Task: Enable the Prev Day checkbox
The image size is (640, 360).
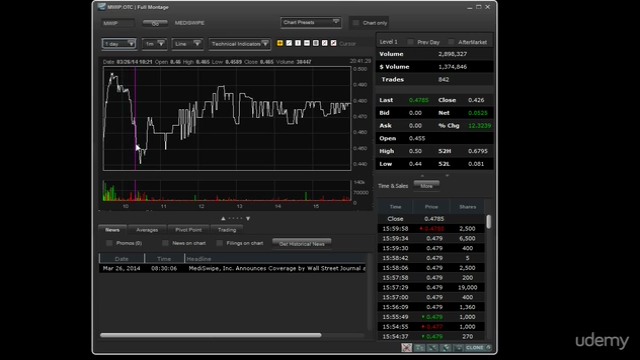Action: 411,42
